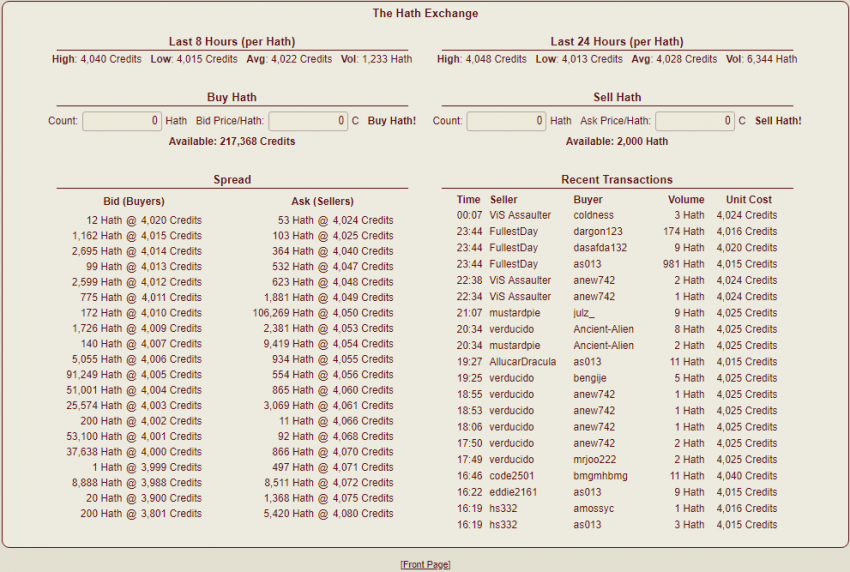Select the bid 1 Hath @ 3,999 Credits
850x572 pixels.
point(147,467)
